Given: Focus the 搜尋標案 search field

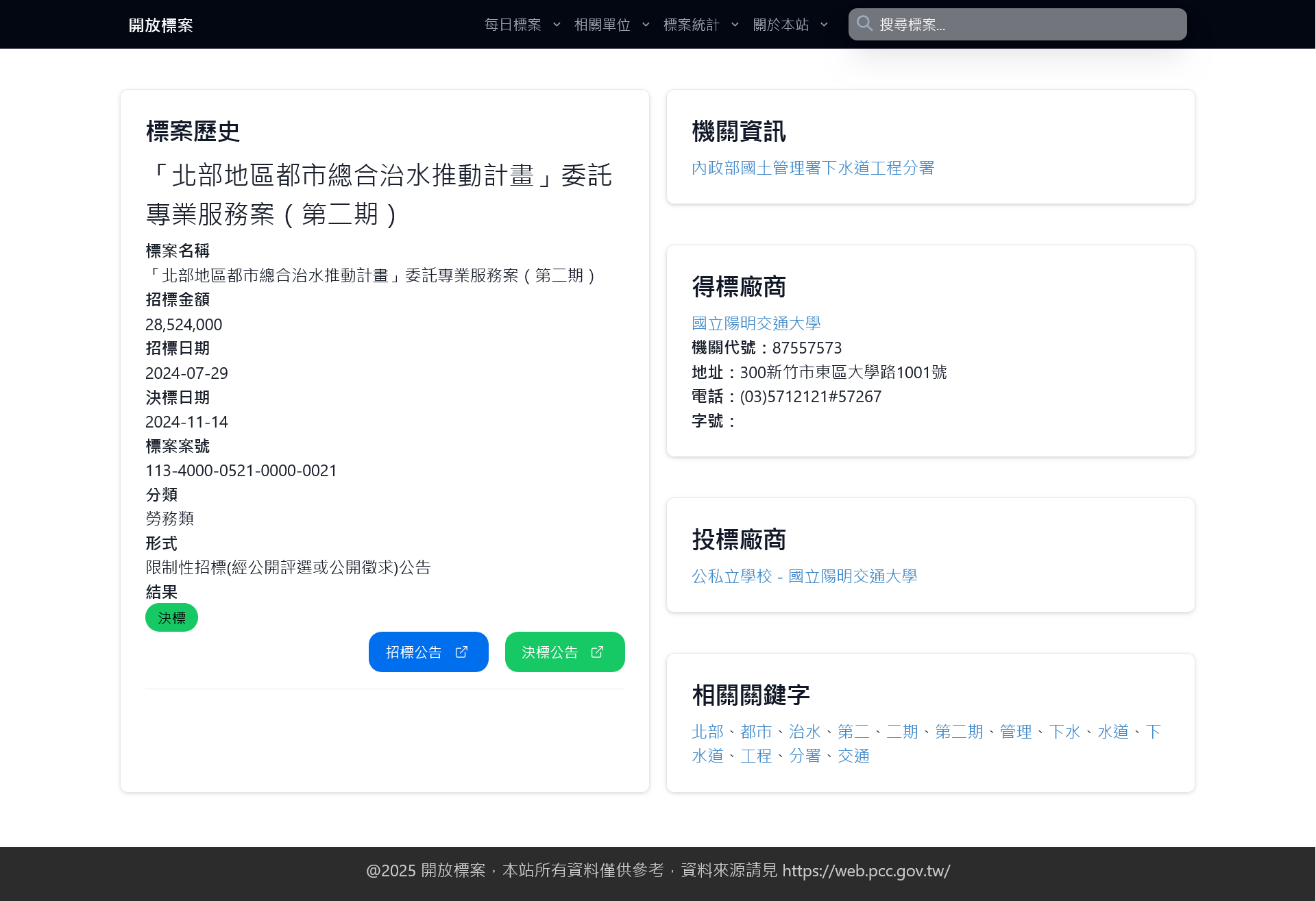Looking at the screenshot, I should tap(1028, 25).
